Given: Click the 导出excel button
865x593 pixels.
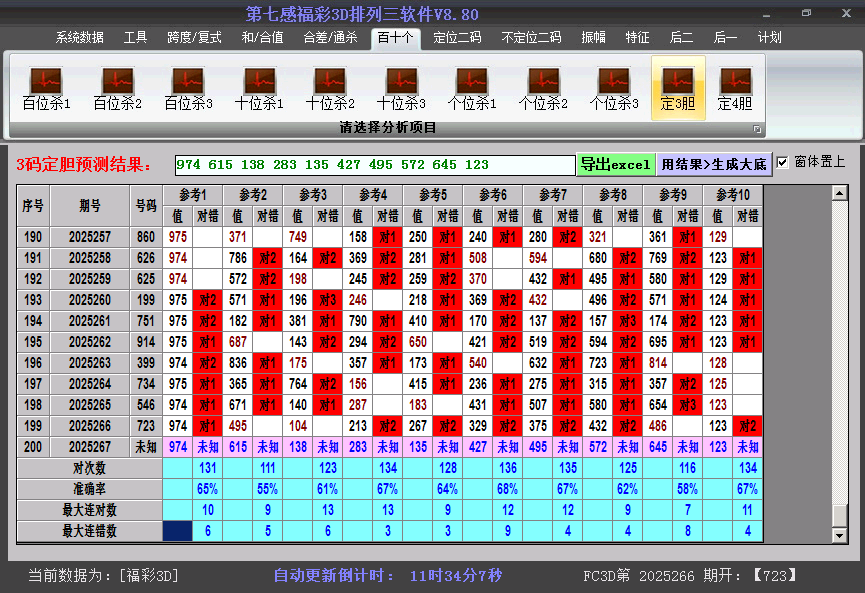Looking at the screenshot, I should (617, 162).
